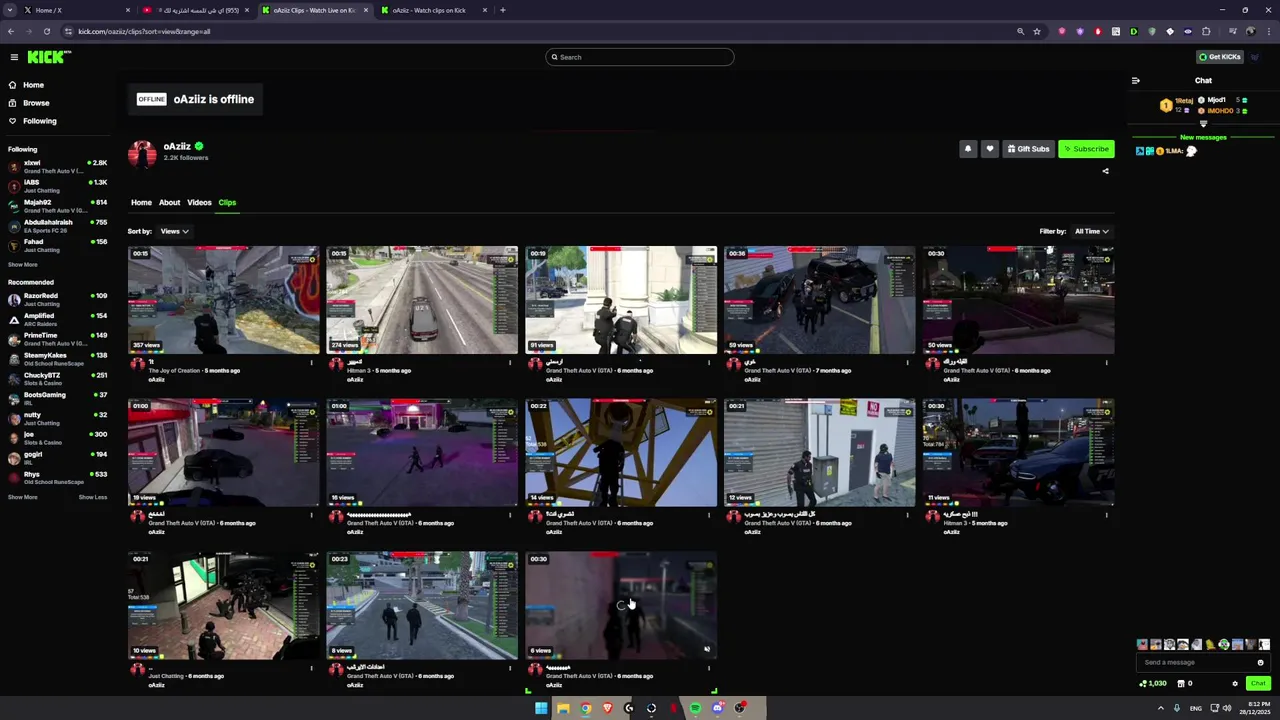Collapse the chat panel with the arrow icon
Viewport: 1280px width, 720px height.
(1135, 81)
